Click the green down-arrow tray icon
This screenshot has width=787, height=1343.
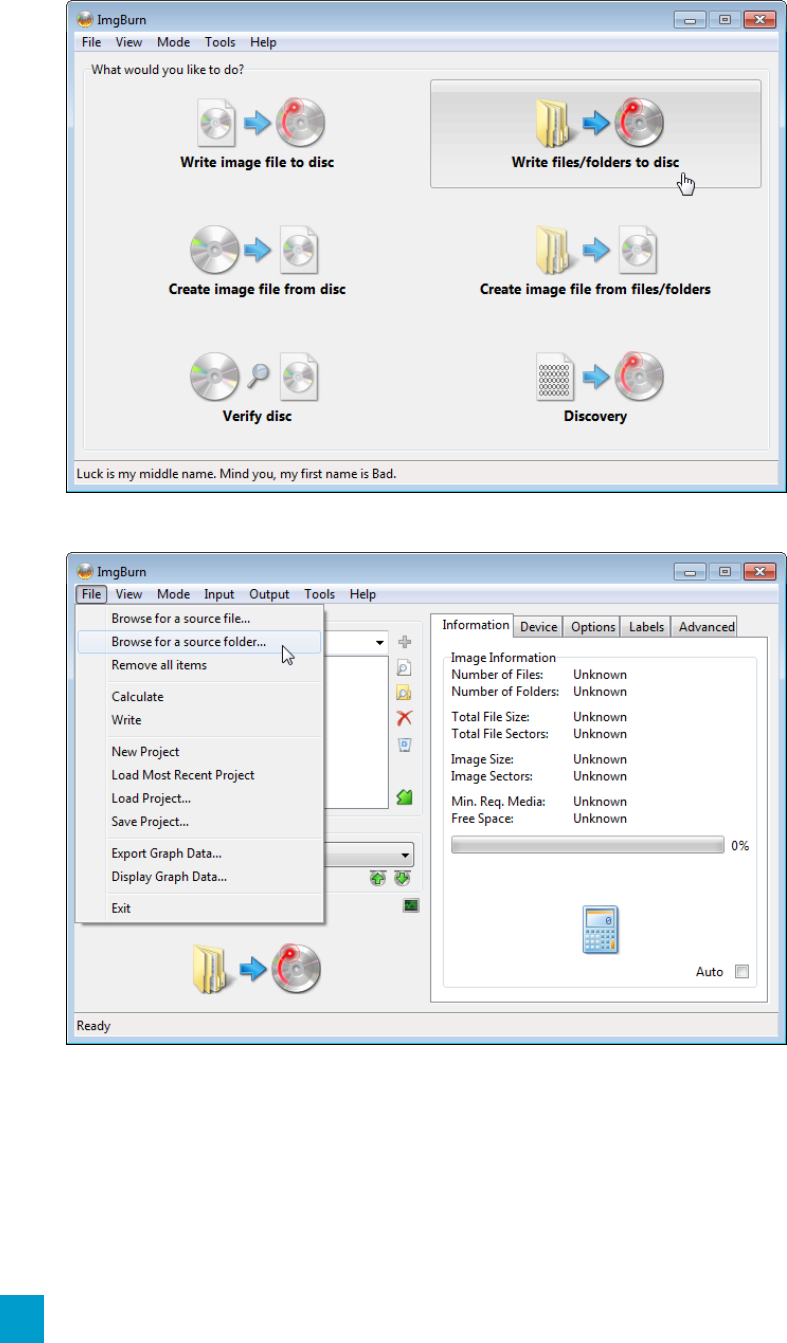(x=401, y=878)
